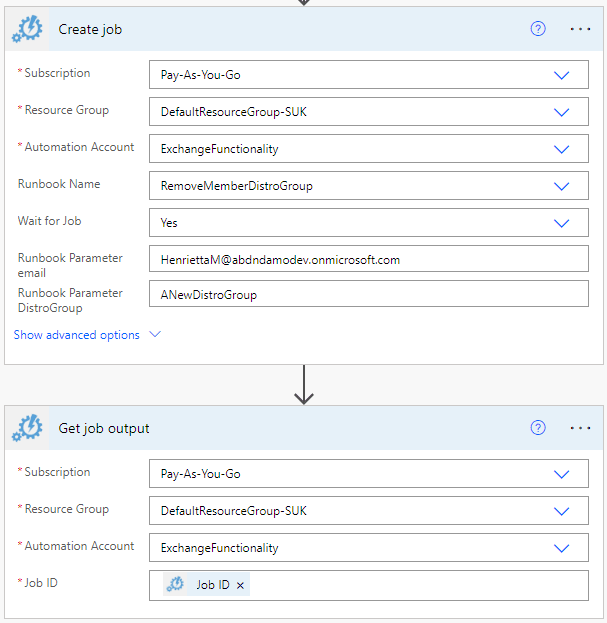
Task: Expand Subscription dropdown in Get job output
Action: 561,474
